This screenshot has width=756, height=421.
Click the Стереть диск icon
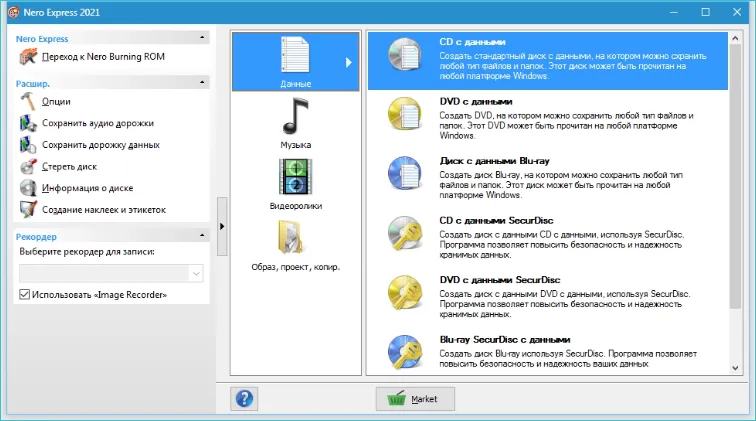click(x=27, y=166)
